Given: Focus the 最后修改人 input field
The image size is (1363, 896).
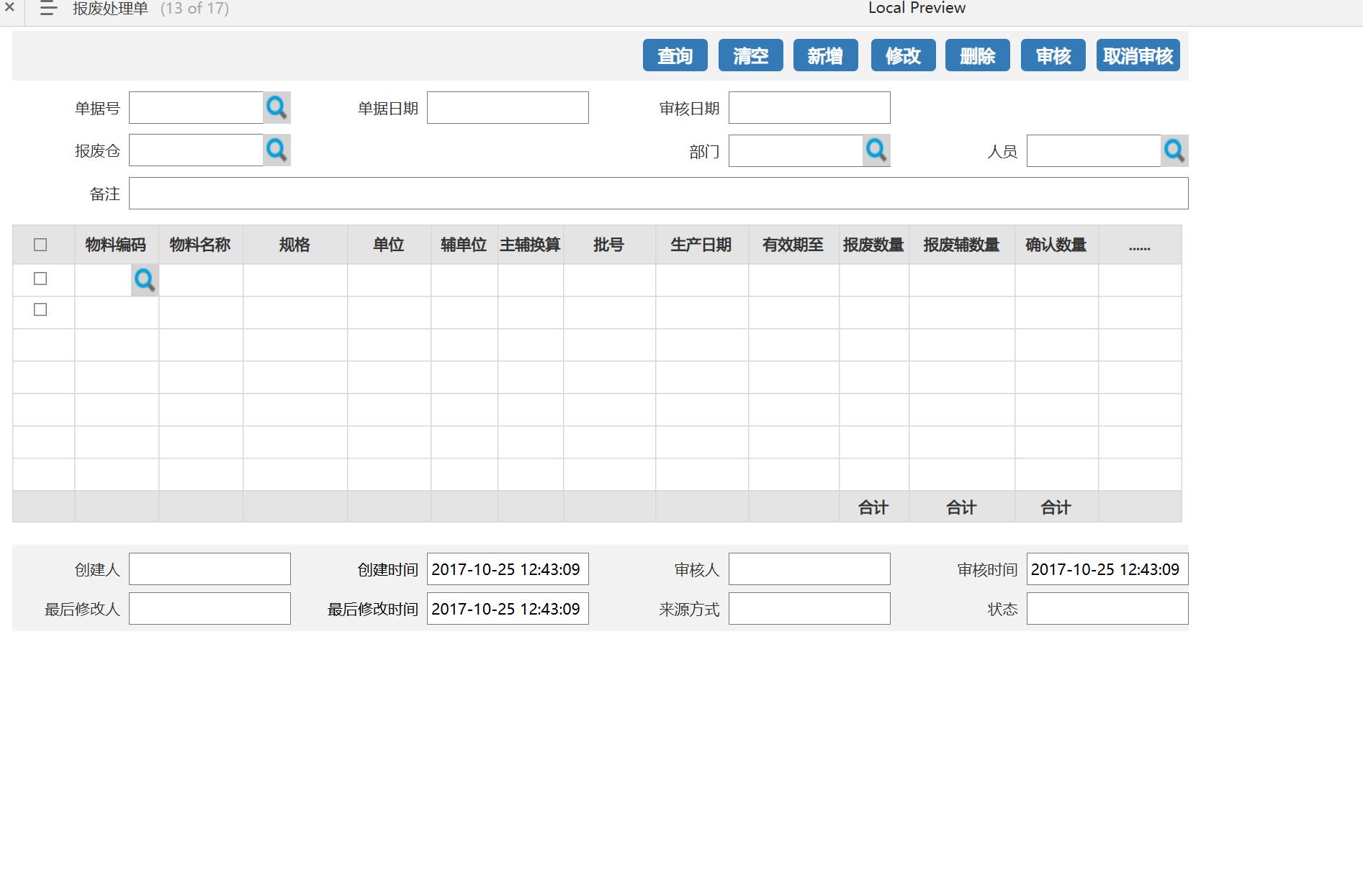Looking at the screenshot, I should click(210, 609).
